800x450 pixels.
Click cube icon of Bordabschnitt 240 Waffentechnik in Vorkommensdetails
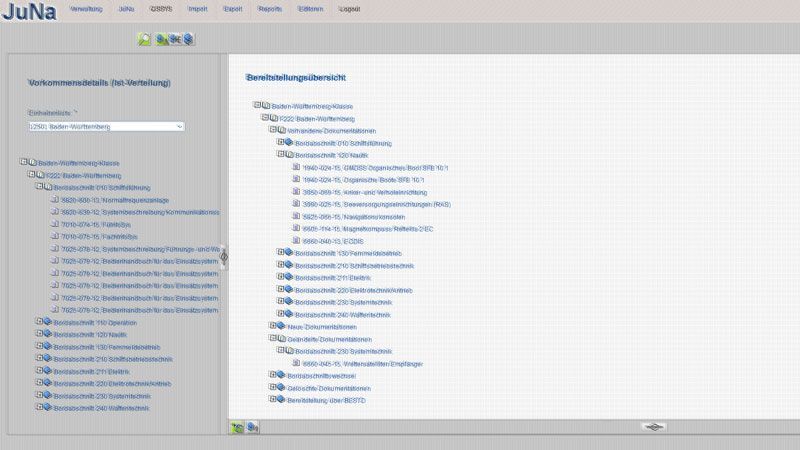pyautogui.click(x=47, y=407)
